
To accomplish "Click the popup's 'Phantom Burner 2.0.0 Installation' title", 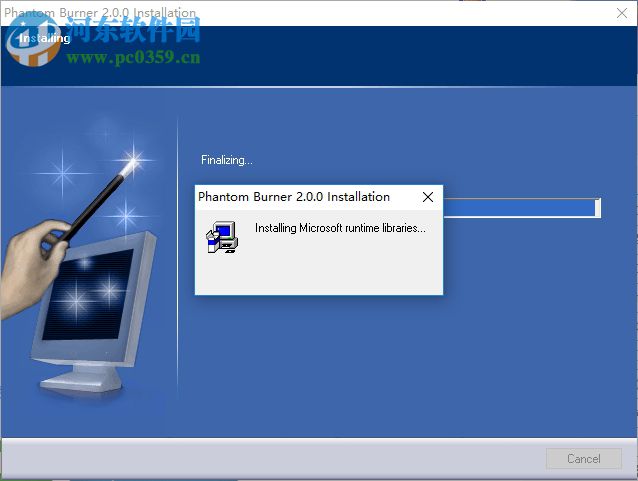I will coord(294,197).
